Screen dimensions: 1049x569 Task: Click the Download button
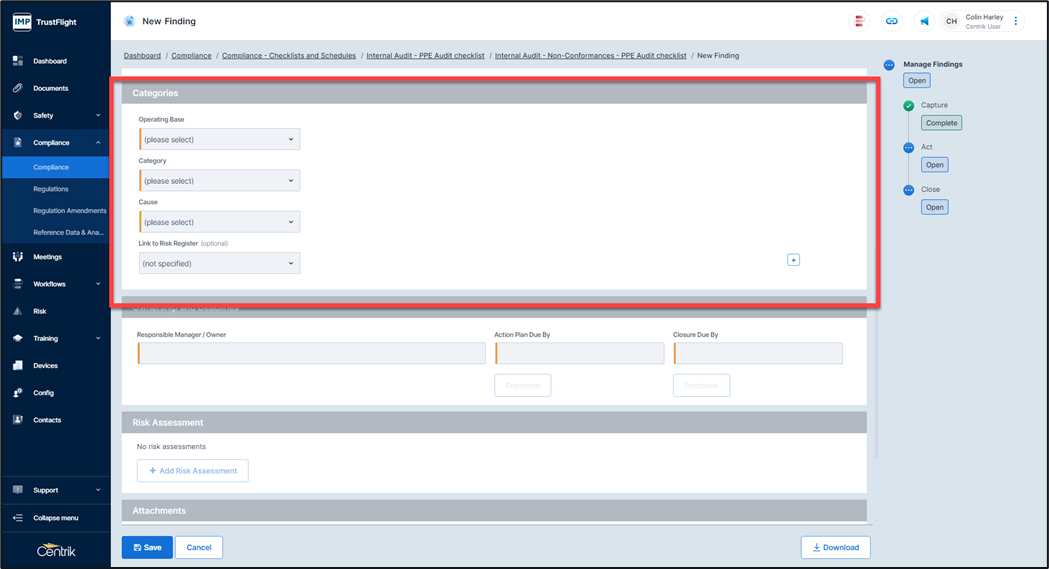coord(836,548)
